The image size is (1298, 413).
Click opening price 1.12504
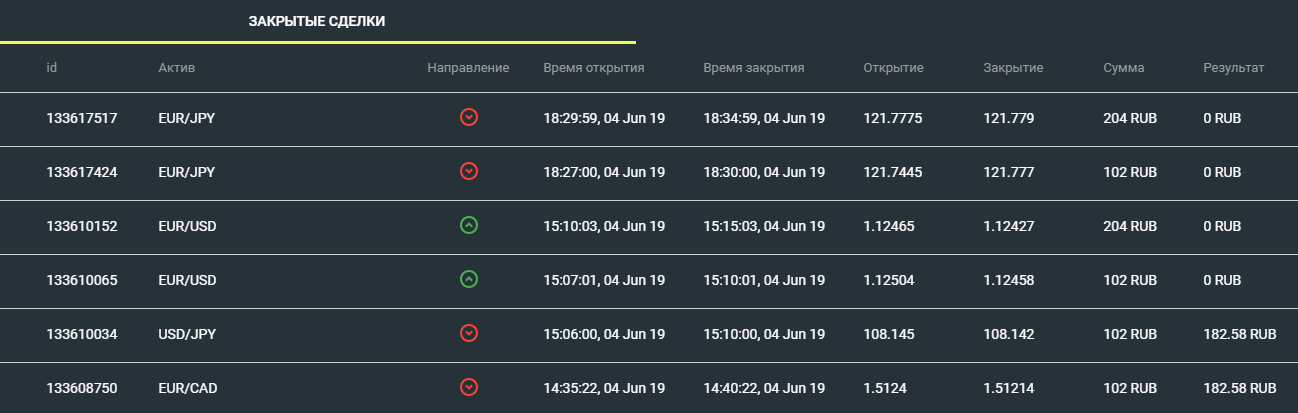(x=889, y=280)
